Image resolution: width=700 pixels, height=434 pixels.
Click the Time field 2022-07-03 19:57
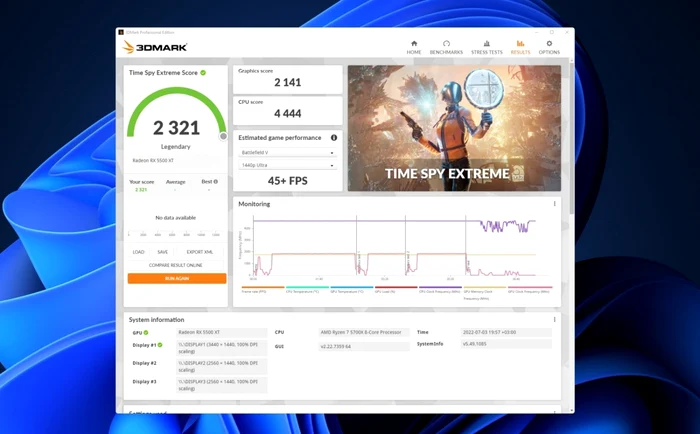tap(506, 333)
